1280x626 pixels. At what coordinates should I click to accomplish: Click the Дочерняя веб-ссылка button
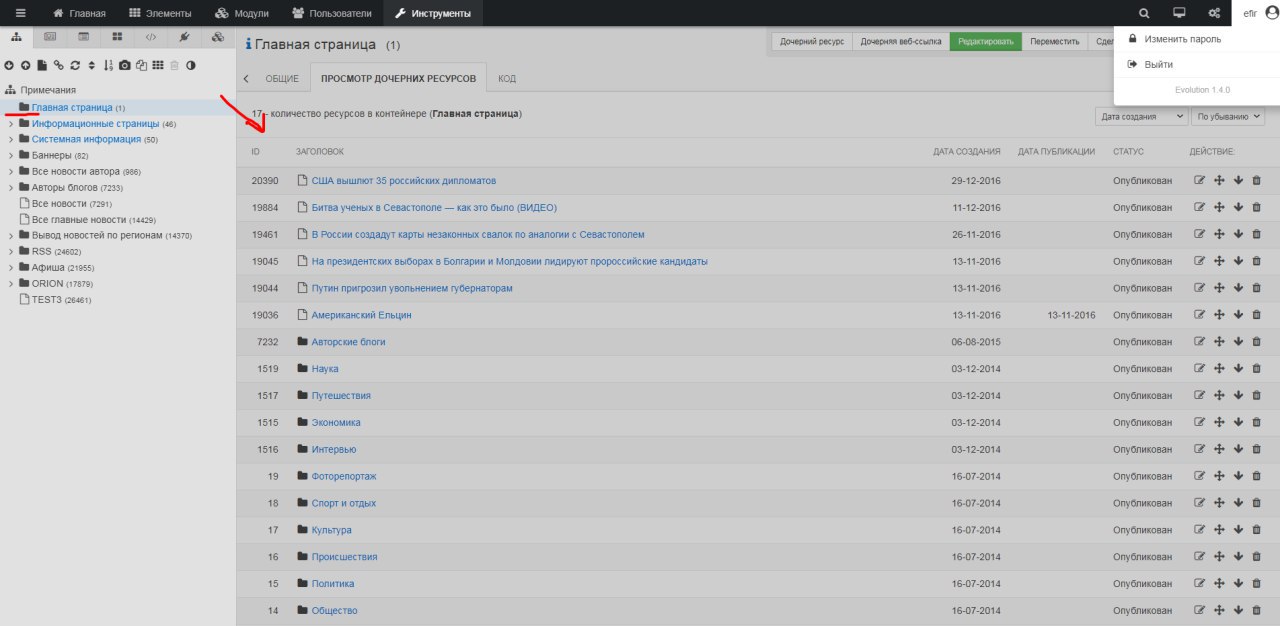pyautogui.click(x=901, y=42)
